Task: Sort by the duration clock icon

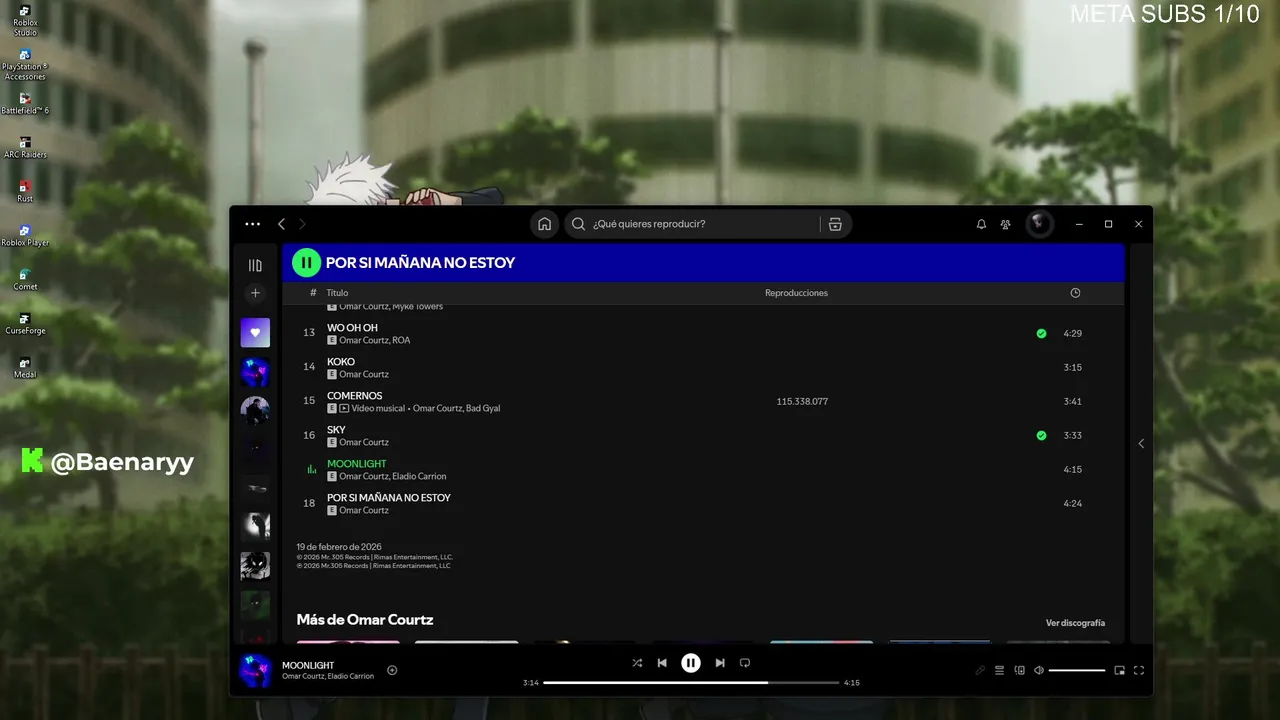Action: [x=1075, y=293]
